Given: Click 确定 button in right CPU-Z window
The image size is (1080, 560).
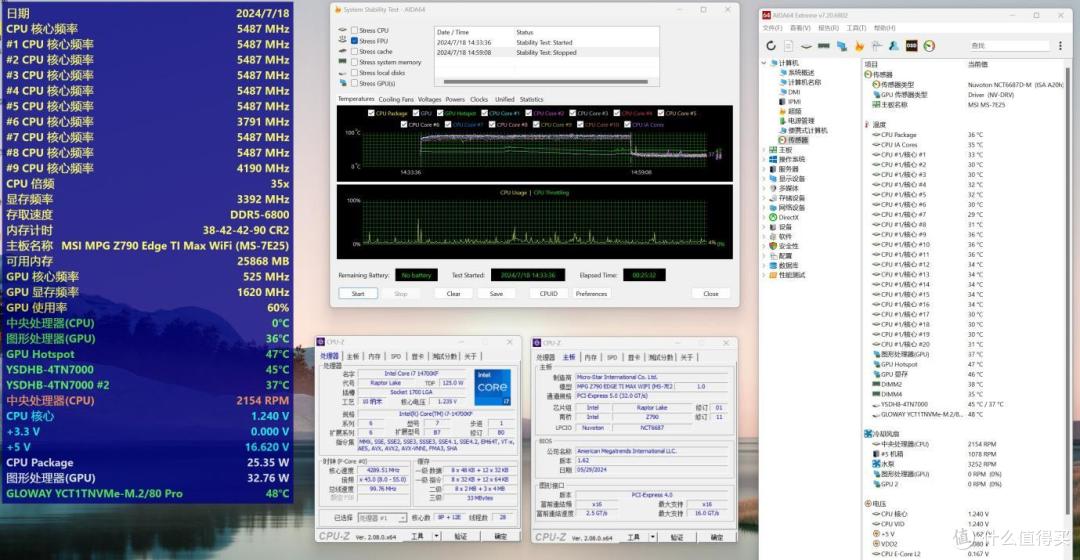Looking at the screenshot, I should (716, 537).
